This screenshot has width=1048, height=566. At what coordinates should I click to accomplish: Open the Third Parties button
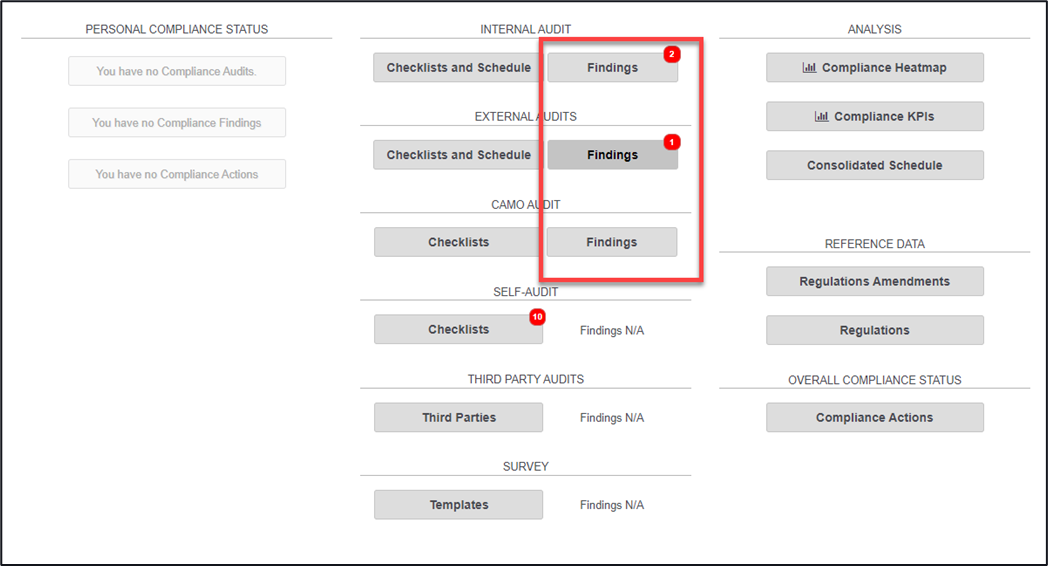coord(458,418)
